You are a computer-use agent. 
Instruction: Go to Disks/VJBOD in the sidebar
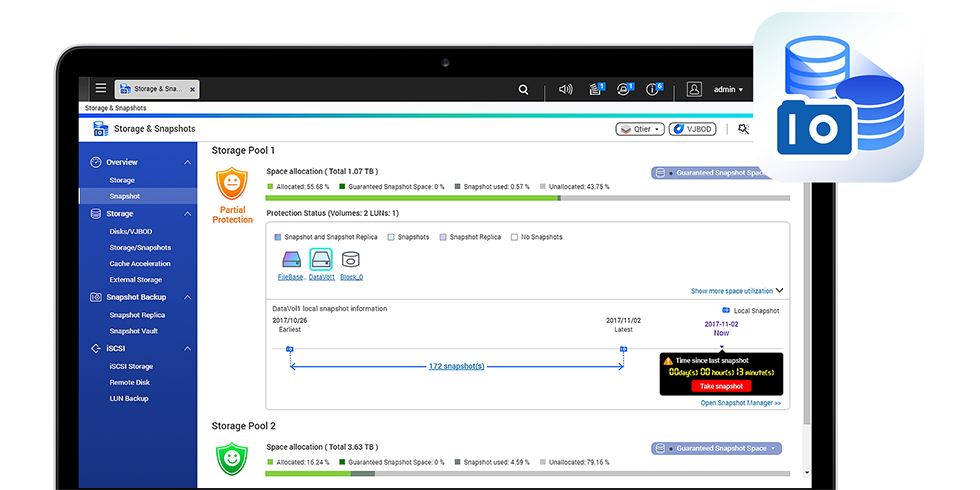[x=131, y=231]
